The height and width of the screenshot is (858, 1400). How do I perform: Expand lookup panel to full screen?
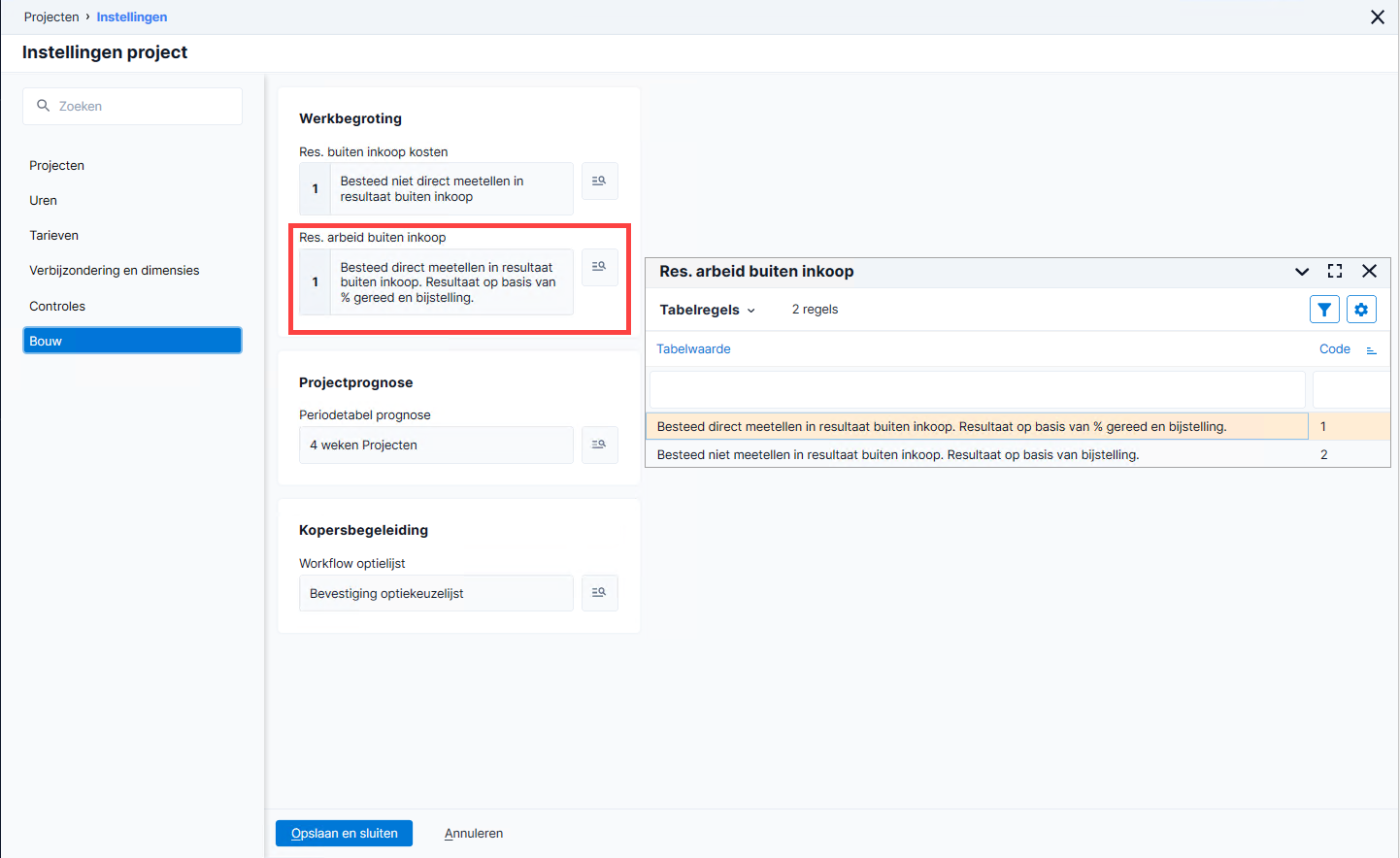click(x=1335, y=272)
